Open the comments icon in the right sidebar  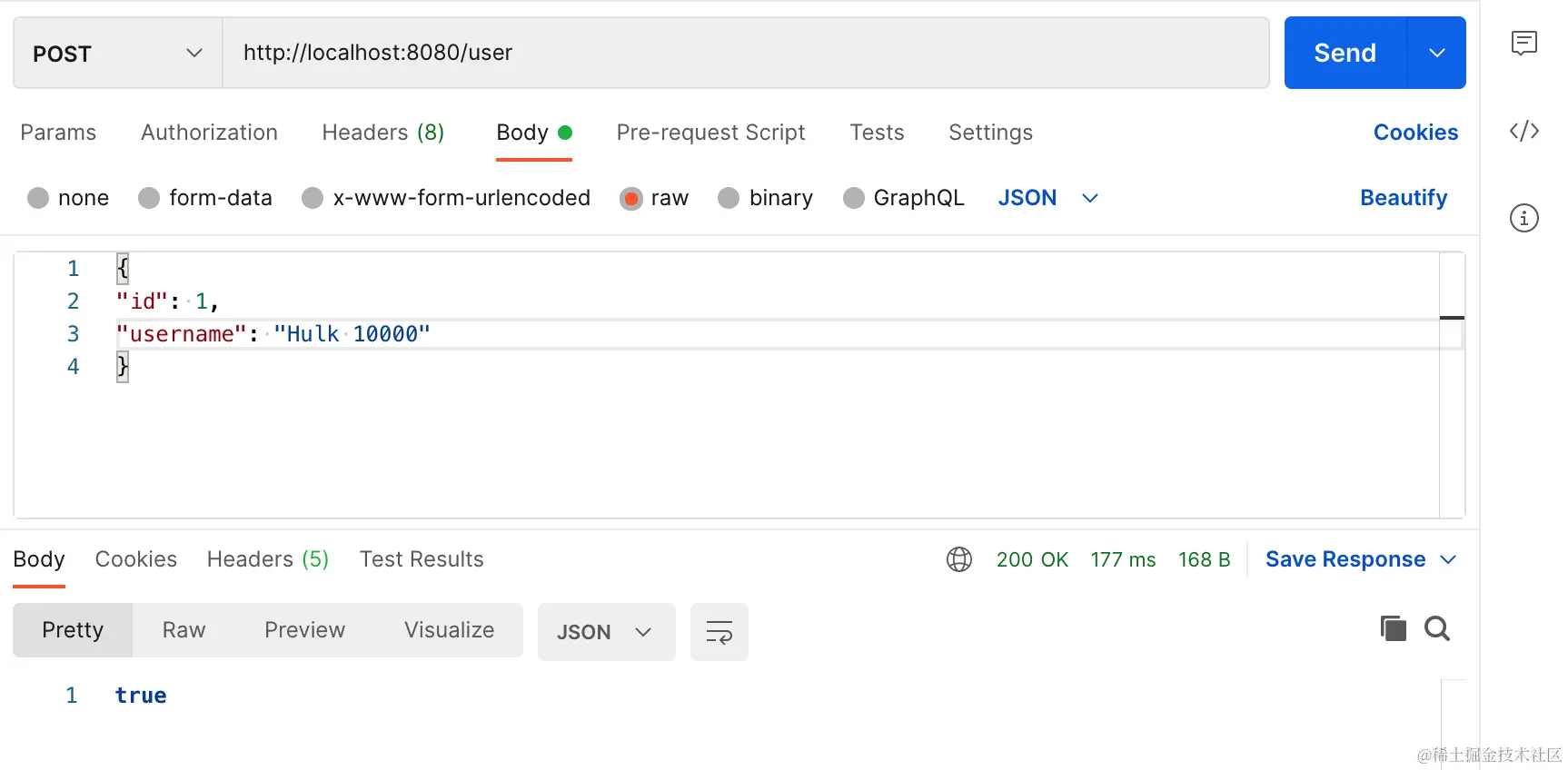1523,43
